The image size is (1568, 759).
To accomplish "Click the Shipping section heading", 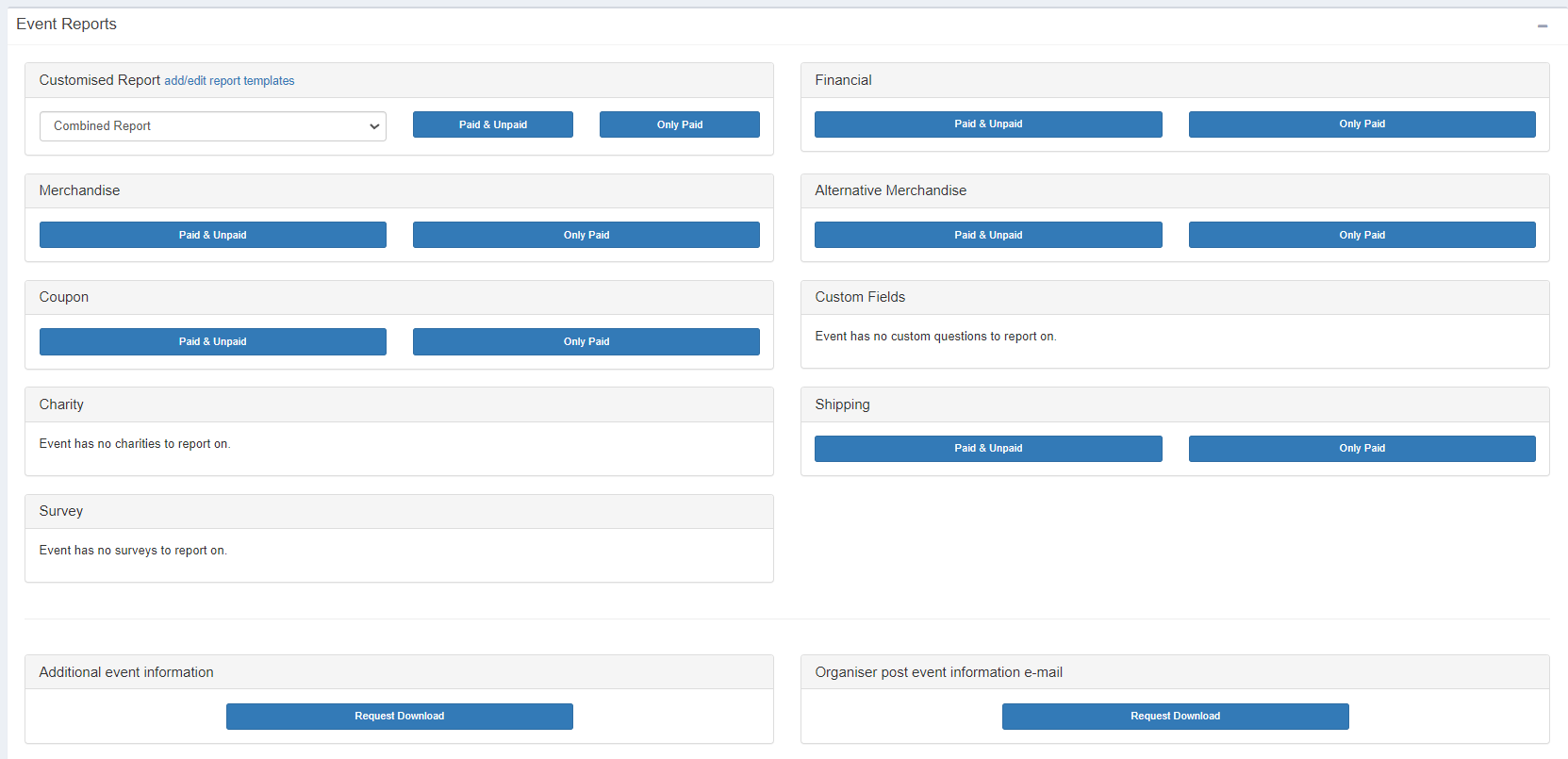I will pos(843,404).
